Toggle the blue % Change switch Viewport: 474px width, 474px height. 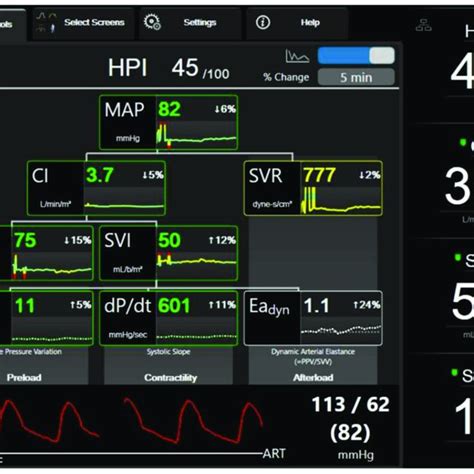(356, 55)
